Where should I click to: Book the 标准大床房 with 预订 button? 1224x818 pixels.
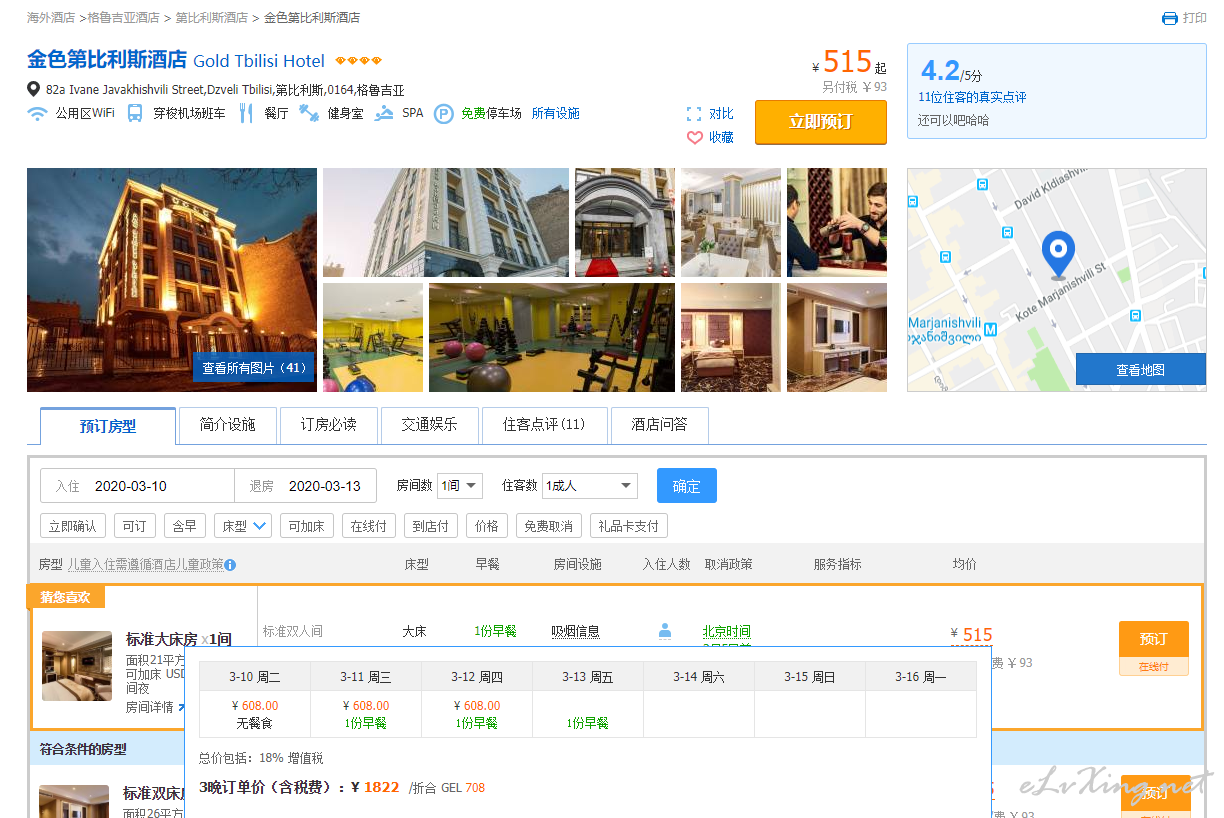1153,639
